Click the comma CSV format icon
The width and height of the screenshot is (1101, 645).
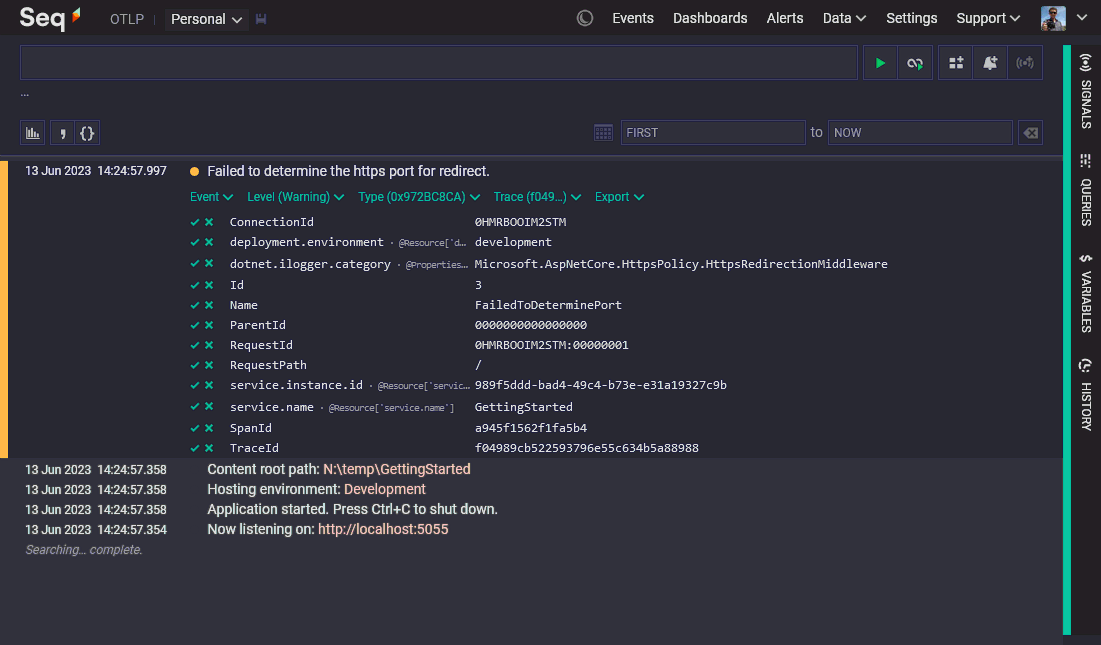pos(62,133)
